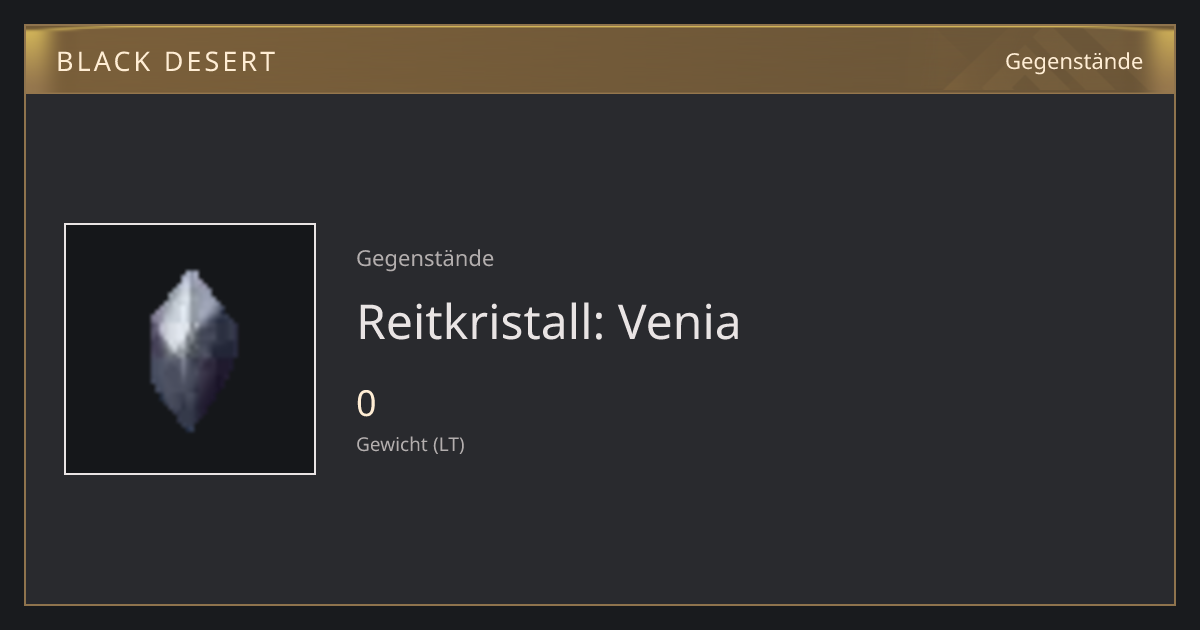
Task: Click the empty dark card area right of the title
Action: coord(950,322)
